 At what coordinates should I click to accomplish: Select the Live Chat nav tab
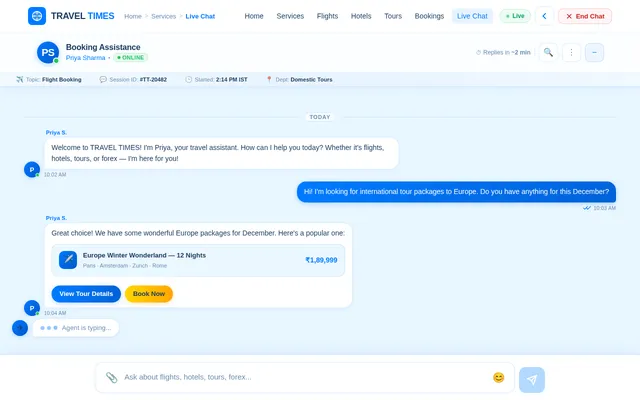tap(472, 16)
